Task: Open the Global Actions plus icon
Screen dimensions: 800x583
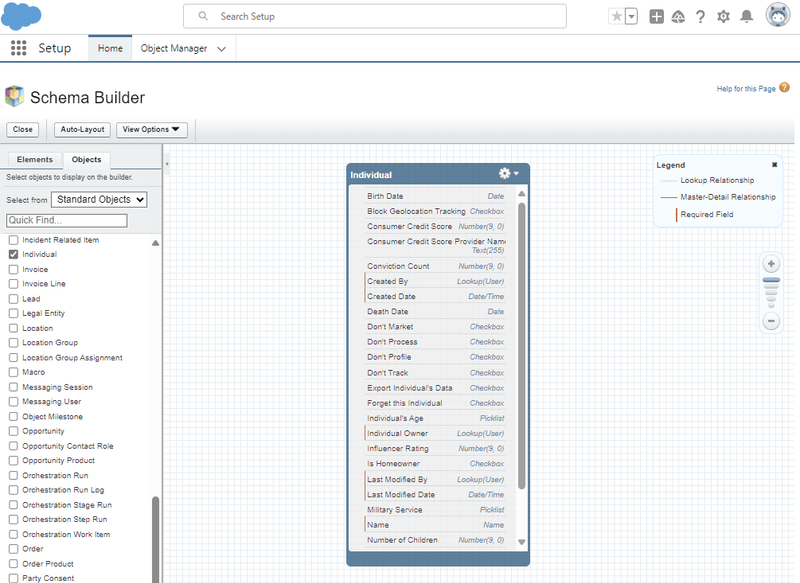Action: tap(656, 16)
